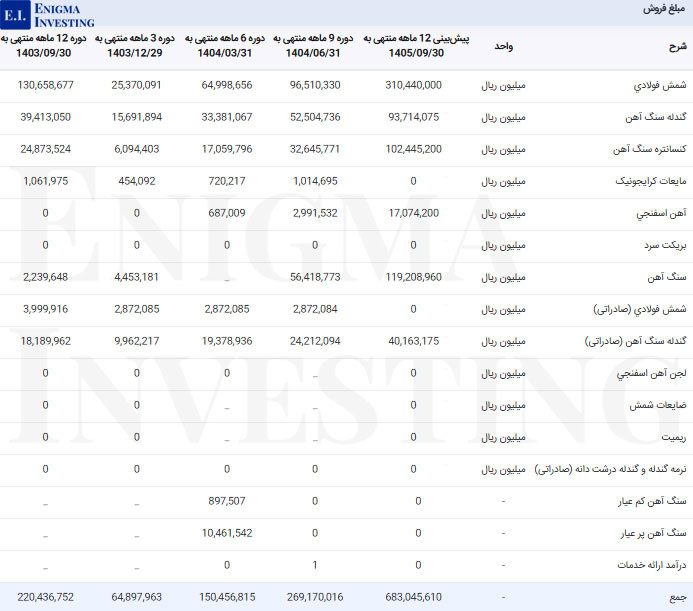The width and height of the screenshot is (693, 611).
Task: Click the 'شرح' column header
Action: tap(678, 46)
